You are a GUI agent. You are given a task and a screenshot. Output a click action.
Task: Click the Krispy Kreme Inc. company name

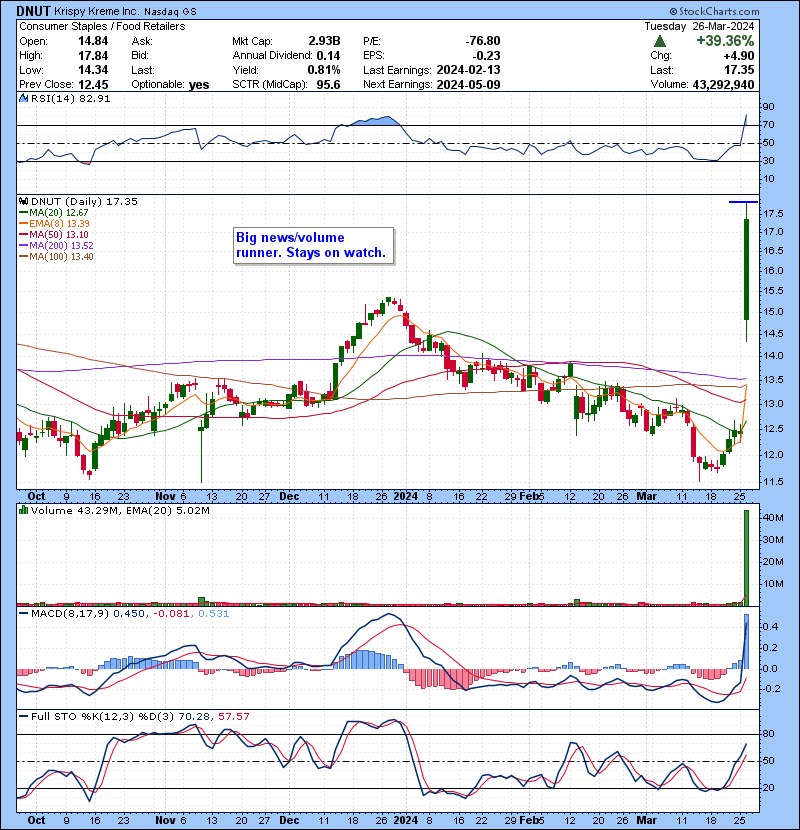click(x=96, y=12)
